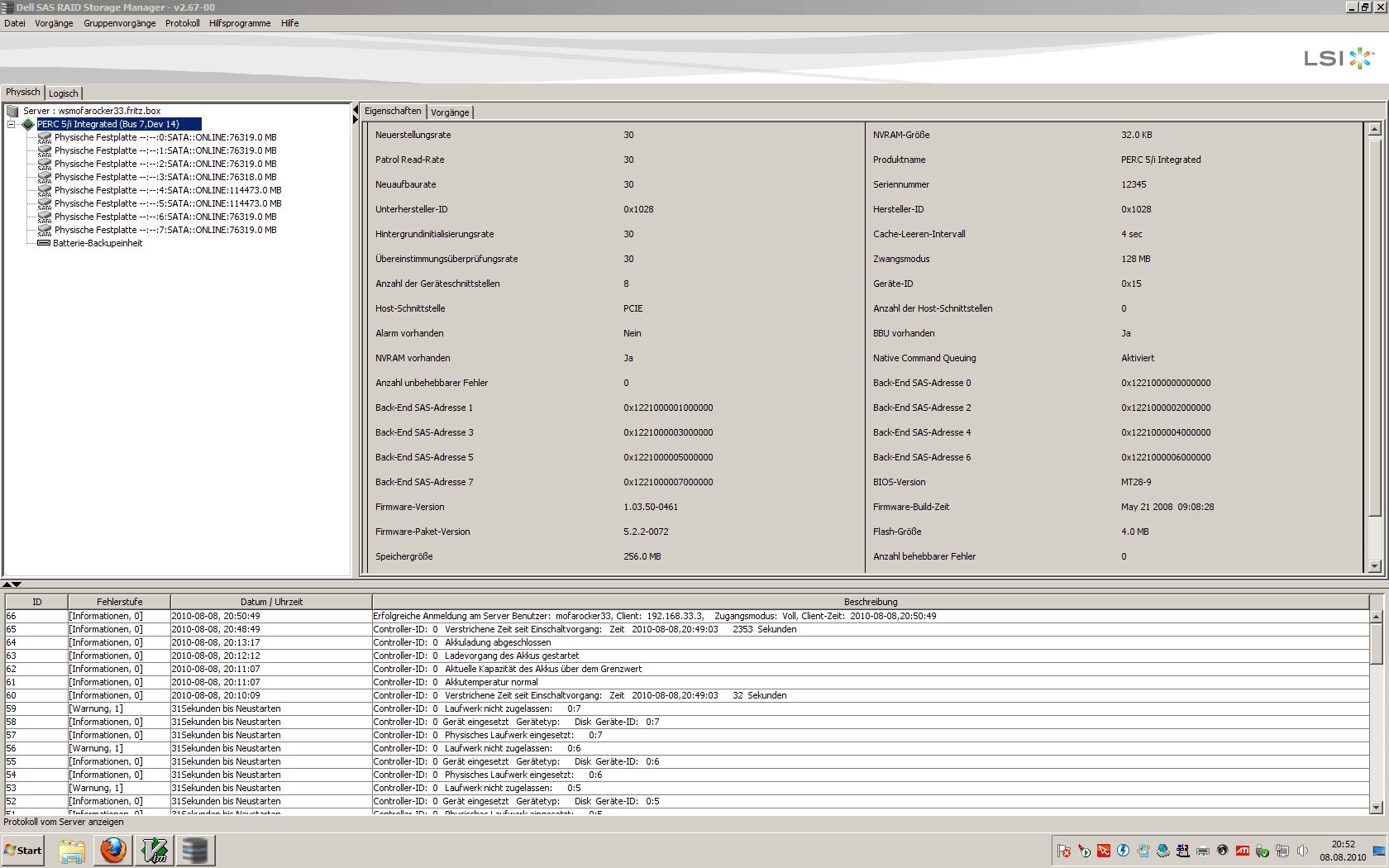This screenshot has width=1389, height=868.
Task: Select Physische Festplatte 4 SATA 114473.0 MB
Action: [168, 191]
